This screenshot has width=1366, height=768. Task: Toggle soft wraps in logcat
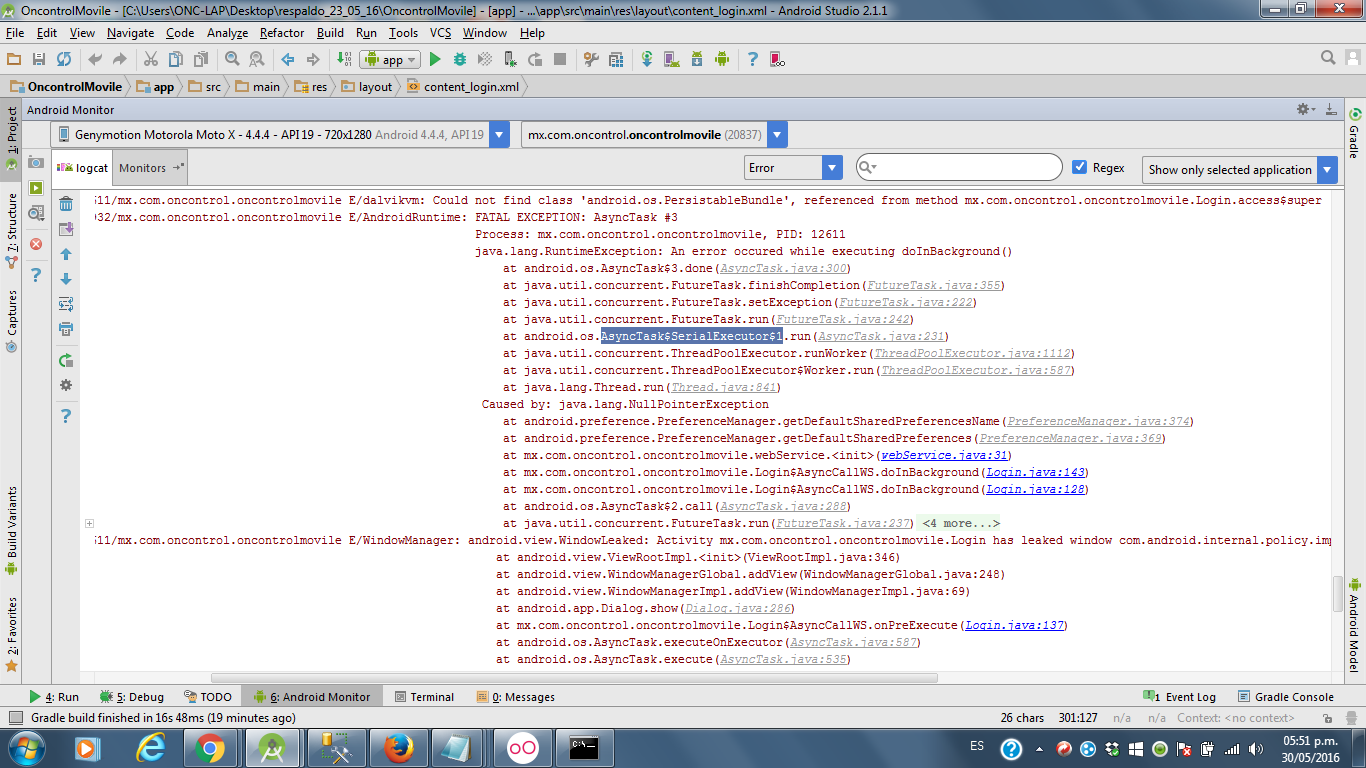click(66, 304)
